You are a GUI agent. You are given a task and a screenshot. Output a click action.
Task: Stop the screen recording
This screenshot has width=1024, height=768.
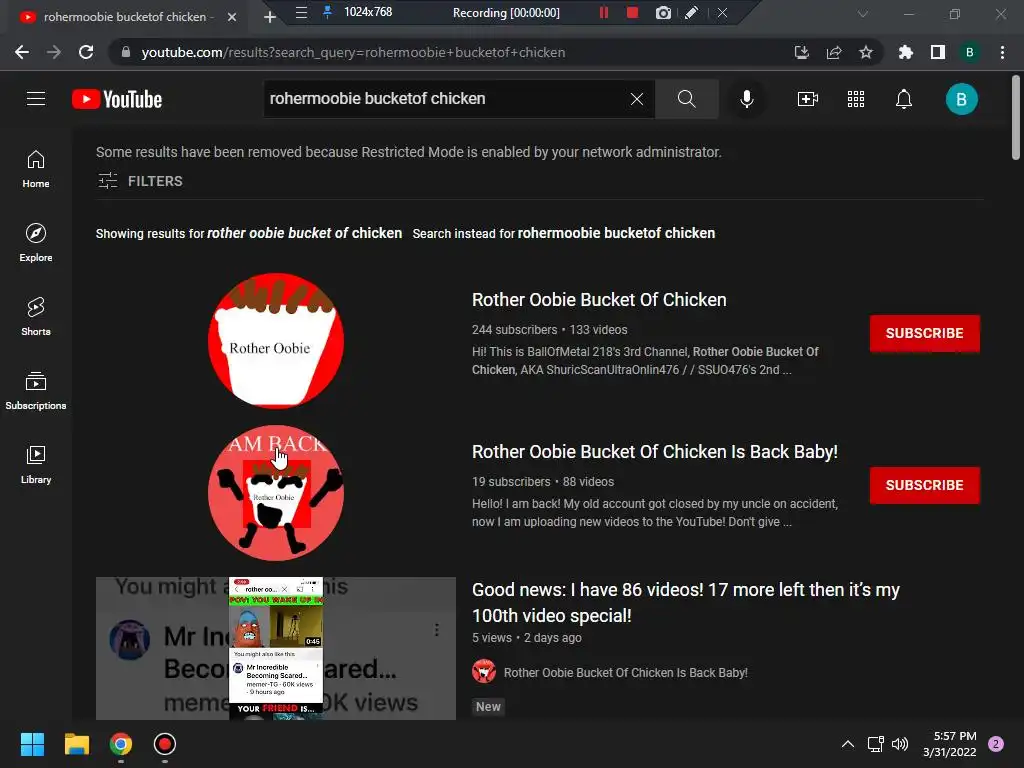[x=632, y=12]
